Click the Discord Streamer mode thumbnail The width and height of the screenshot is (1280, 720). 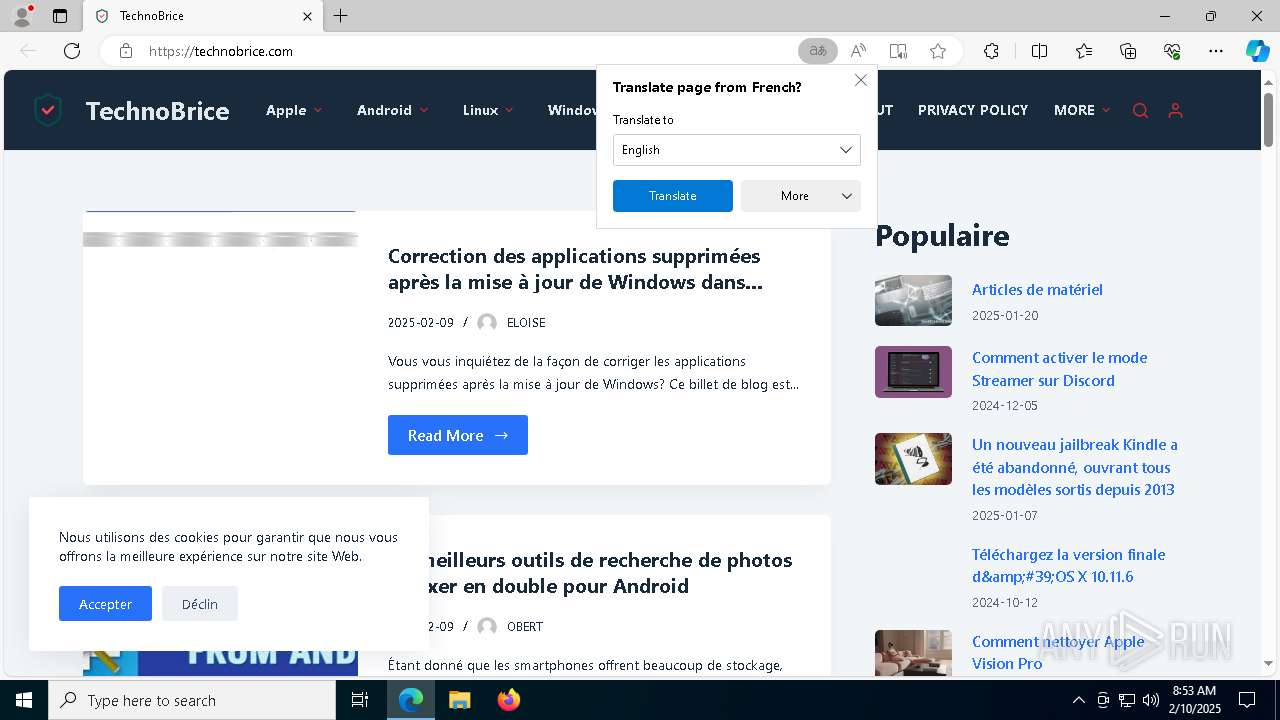[913, 372]
